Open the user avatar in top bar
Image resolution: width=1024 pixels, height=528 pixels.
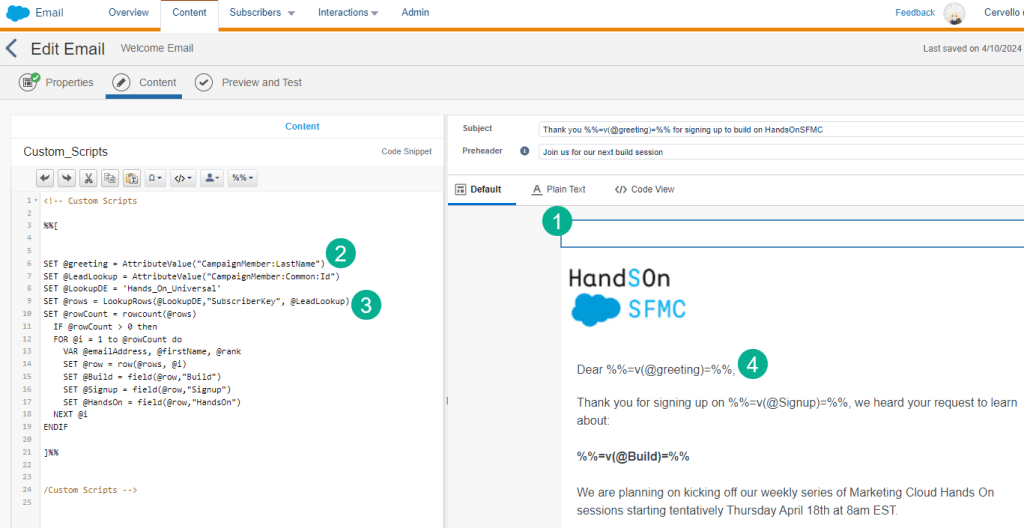(x=954, y=13)
